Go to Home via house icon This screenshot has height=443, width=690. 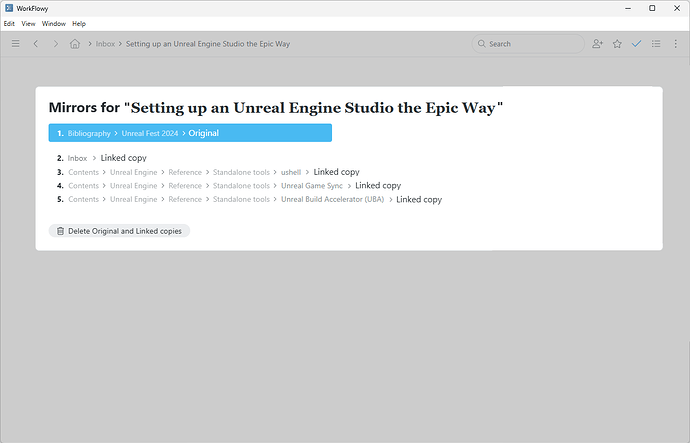click(75, 44)
